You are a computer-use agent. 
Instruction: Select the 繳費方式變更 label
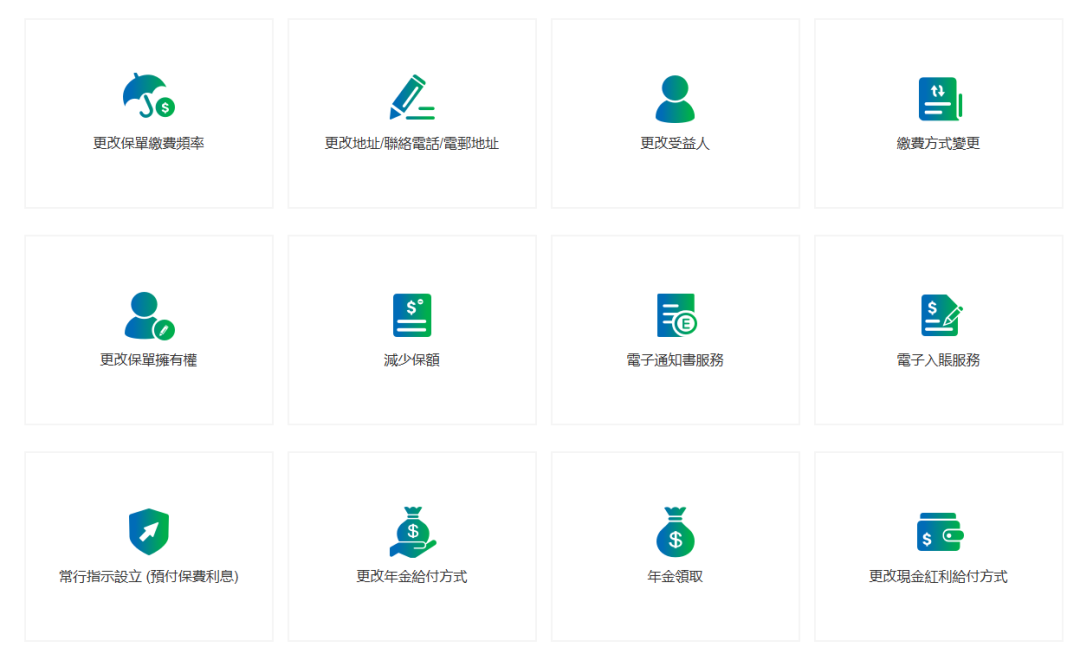click(938, 144)
